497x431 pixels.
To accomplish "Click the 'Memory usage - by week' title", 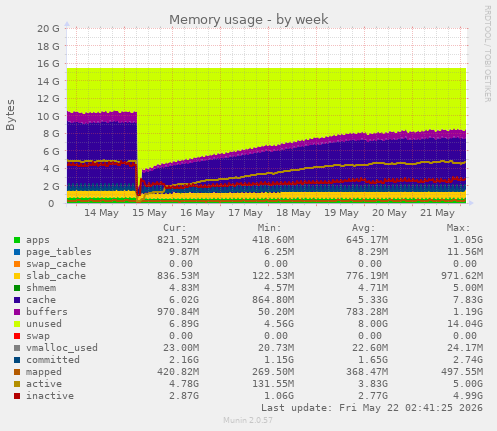I will 248,19.
